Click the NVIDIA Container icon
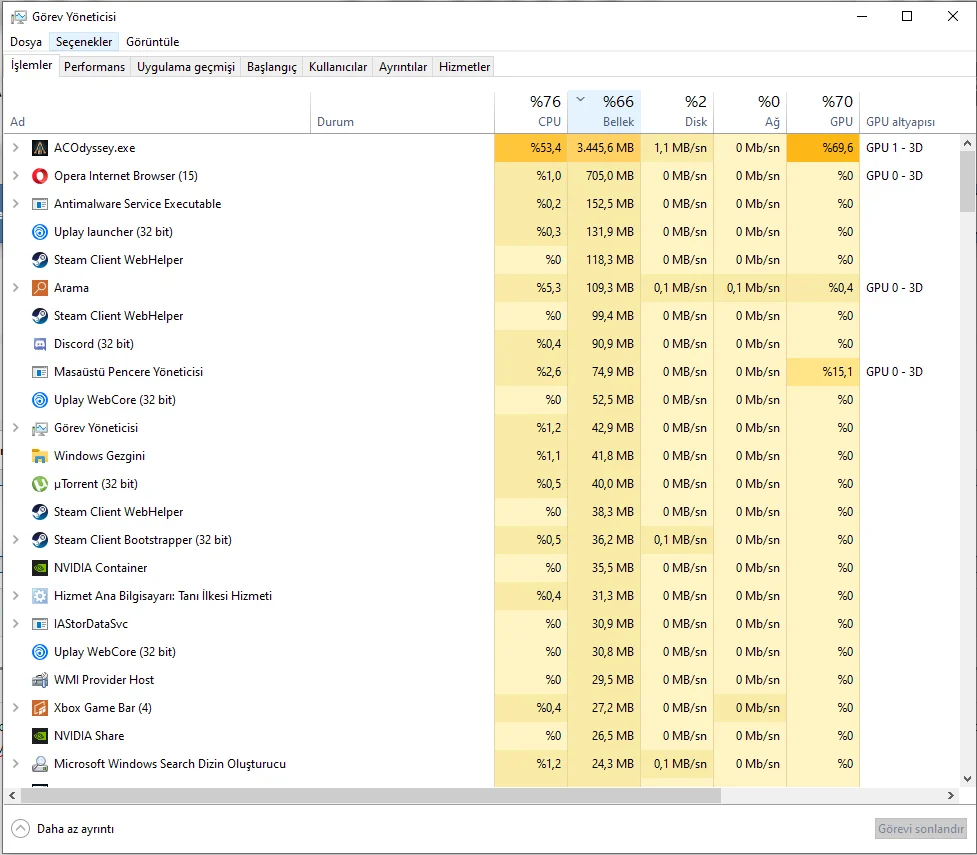Screen dimensions: 977x855 click(x=40, y=568)
